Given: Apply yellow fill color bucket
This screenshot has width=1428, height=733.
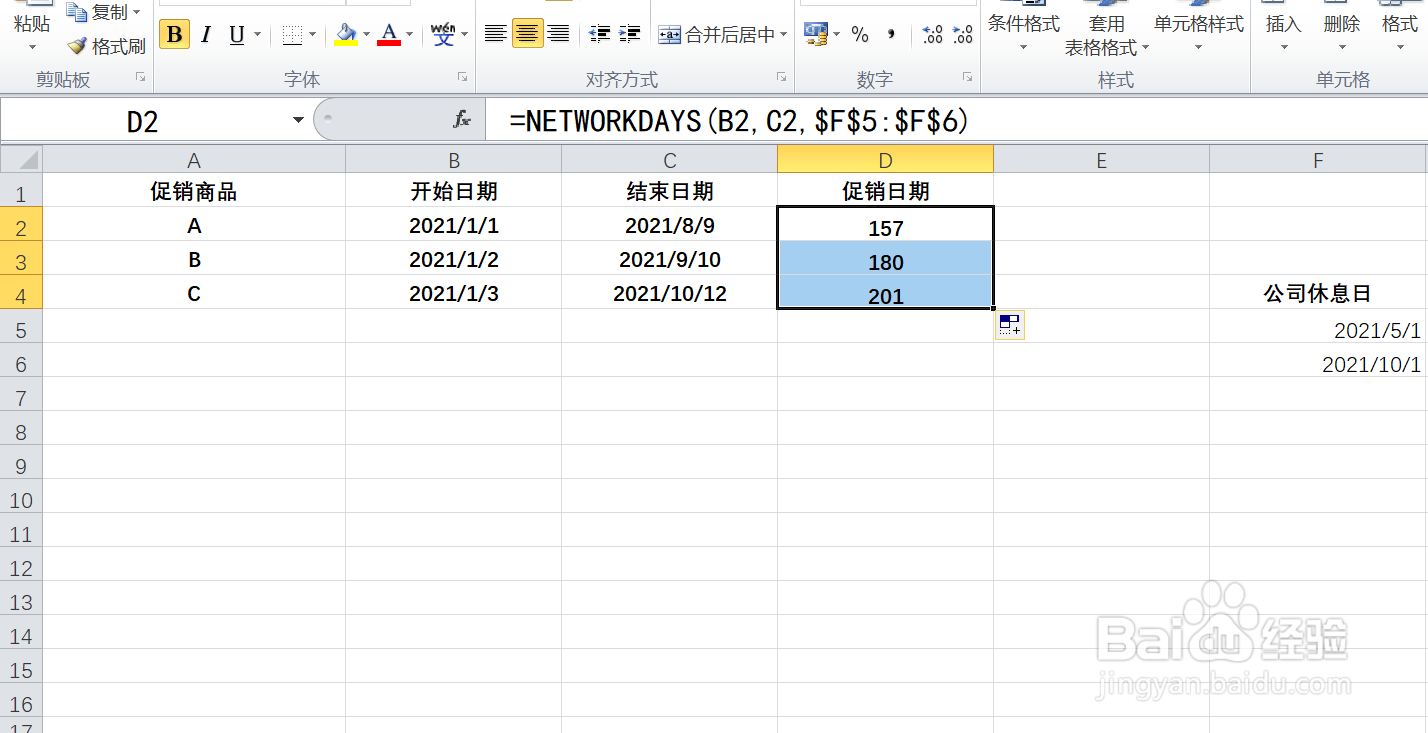Looking at the screenshot, I should [x=346, y=35].
